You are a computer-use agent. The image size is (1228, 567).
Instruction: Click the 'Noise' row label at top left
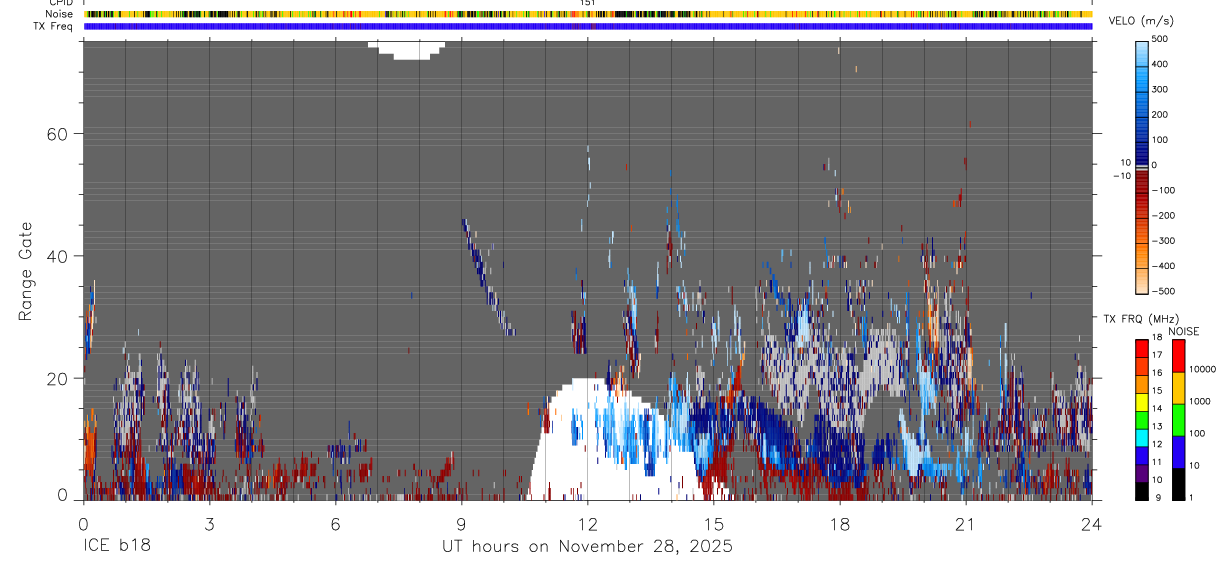tap(60, 14)
